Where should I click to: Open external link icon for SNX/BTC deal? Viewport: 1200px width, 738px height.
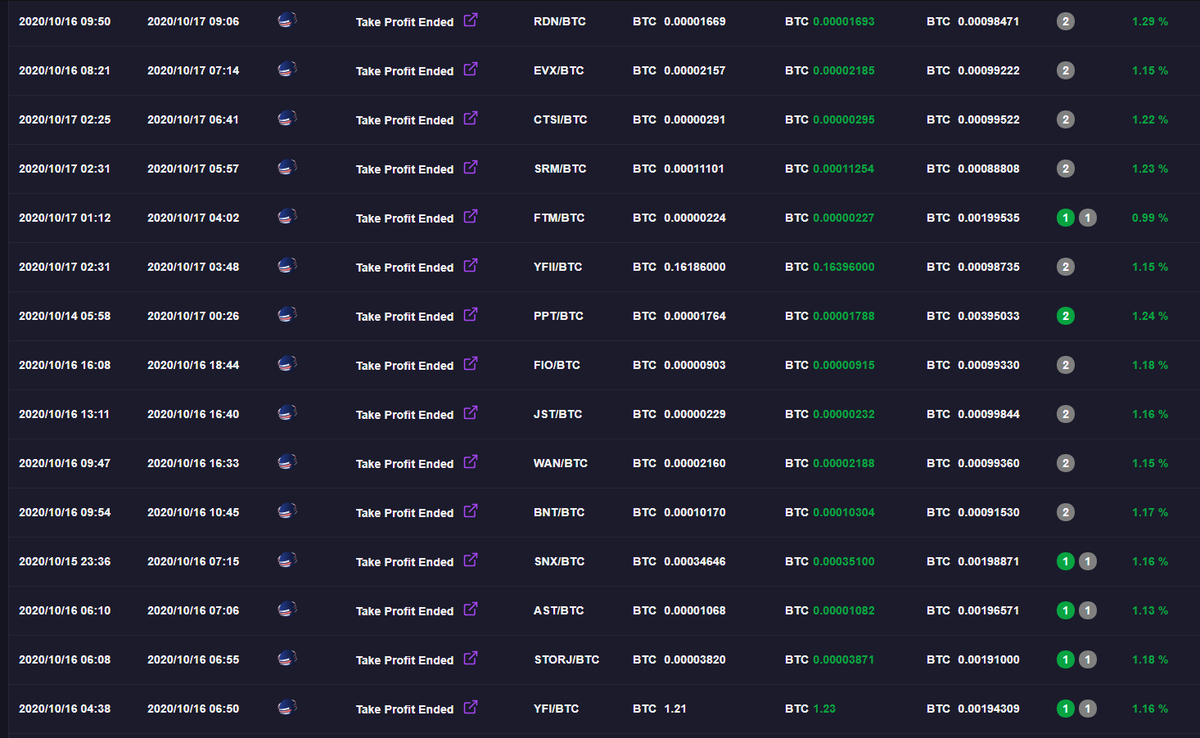click(x=471, y=559)
